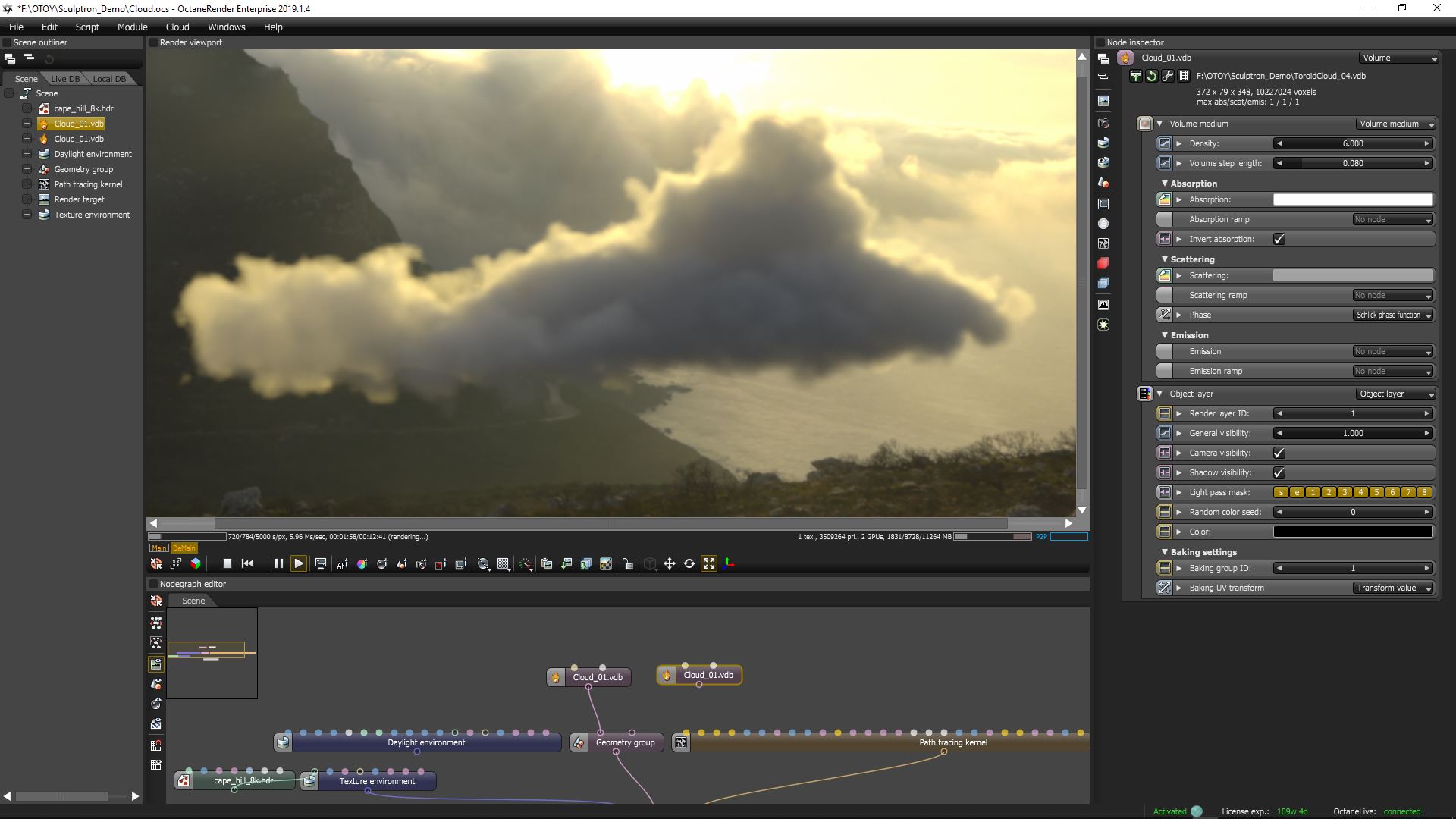Click the DeMain pass button

pos(184,548)
